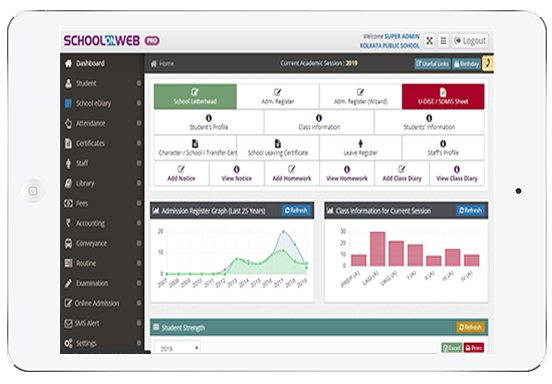
Task: Click the SchoolOnWeb PRO logo
Action: (x=112, y=41)
